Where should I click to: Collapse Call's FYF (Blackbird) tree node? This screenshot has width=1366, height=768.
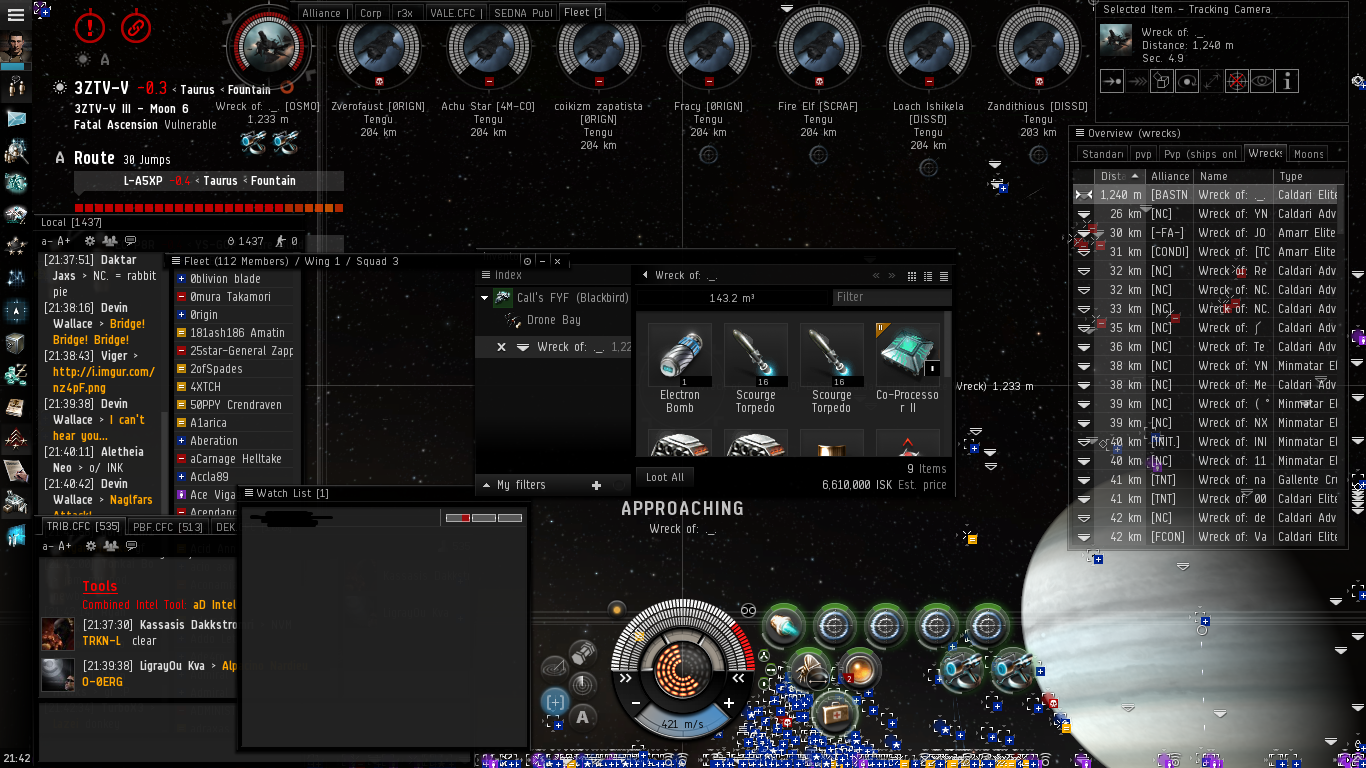point(485,298)
